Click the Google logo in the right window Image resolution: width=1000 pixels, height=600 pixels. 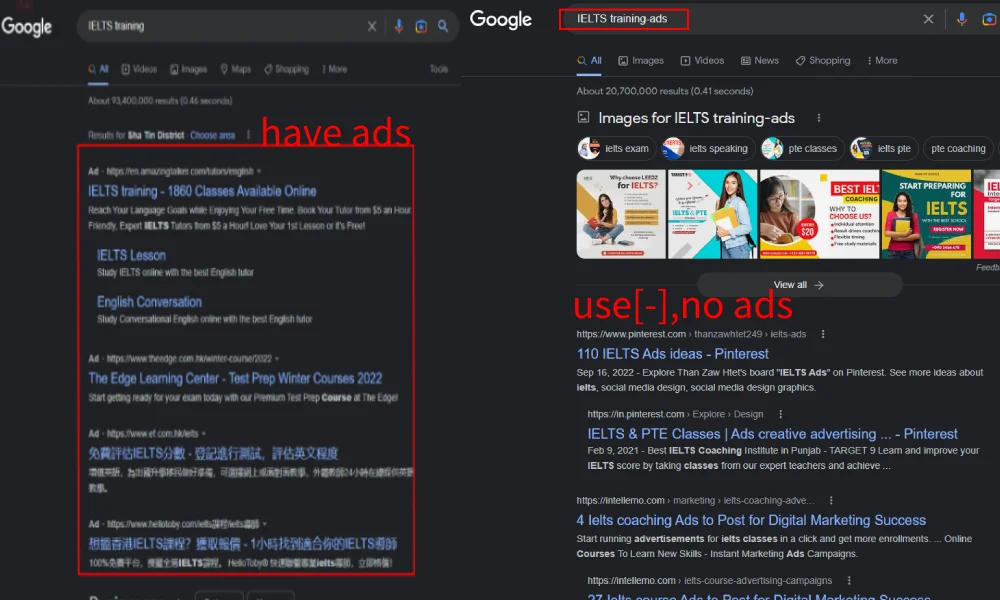(501, 20)
